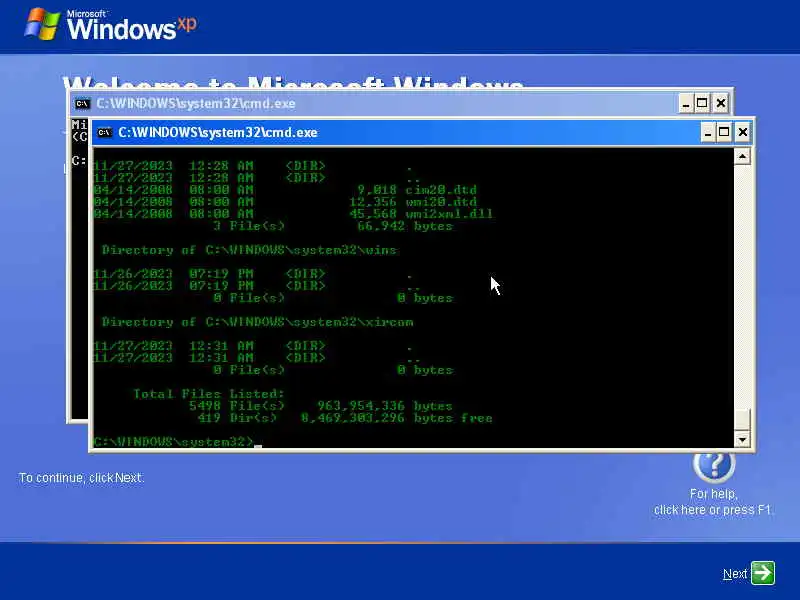Click the wmi2xml.dll file name
This screenshot has width=800, height=600.
click(449, 214)
